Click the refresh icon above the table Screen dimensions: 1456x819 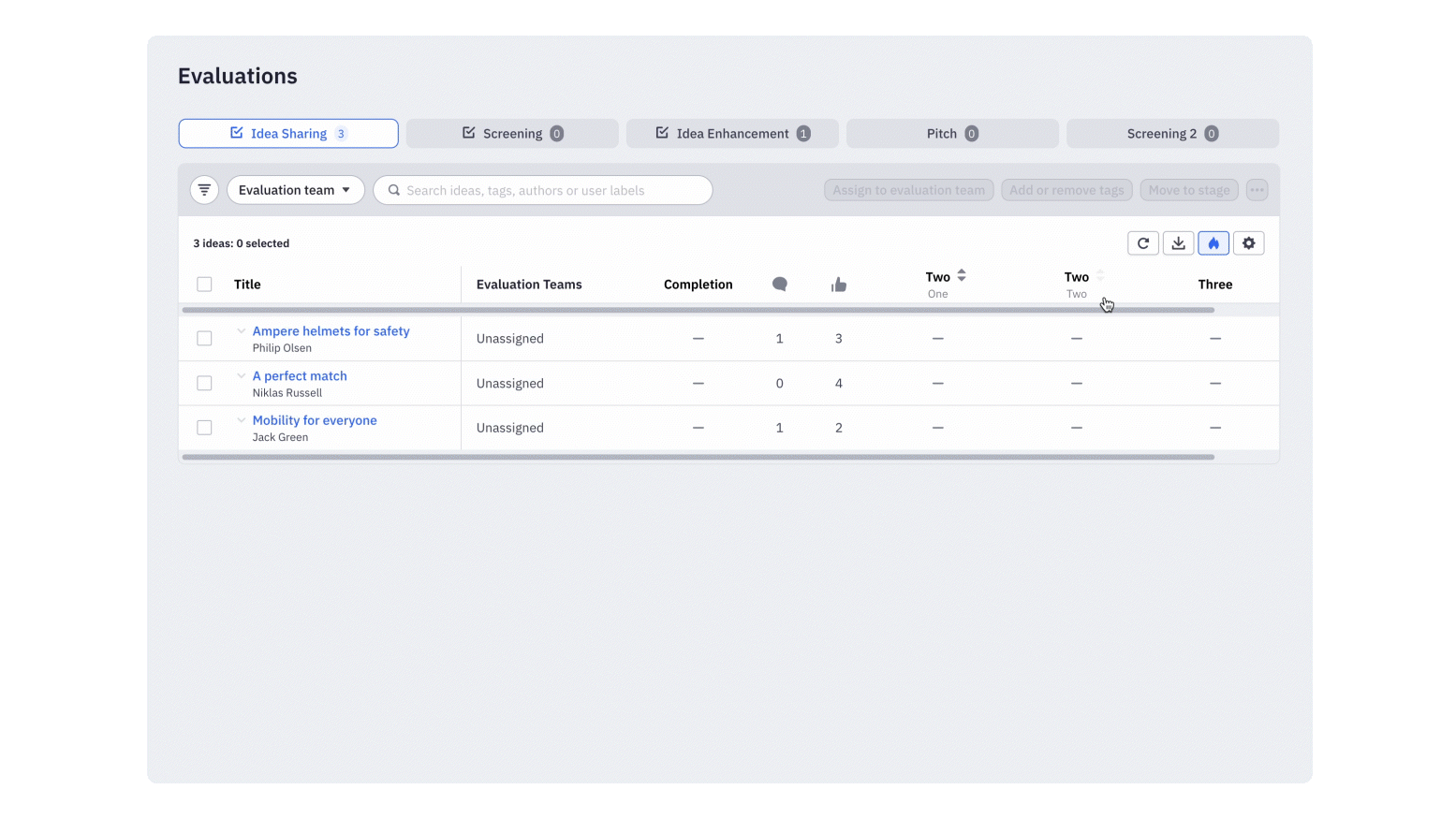tap(1142, 242)
